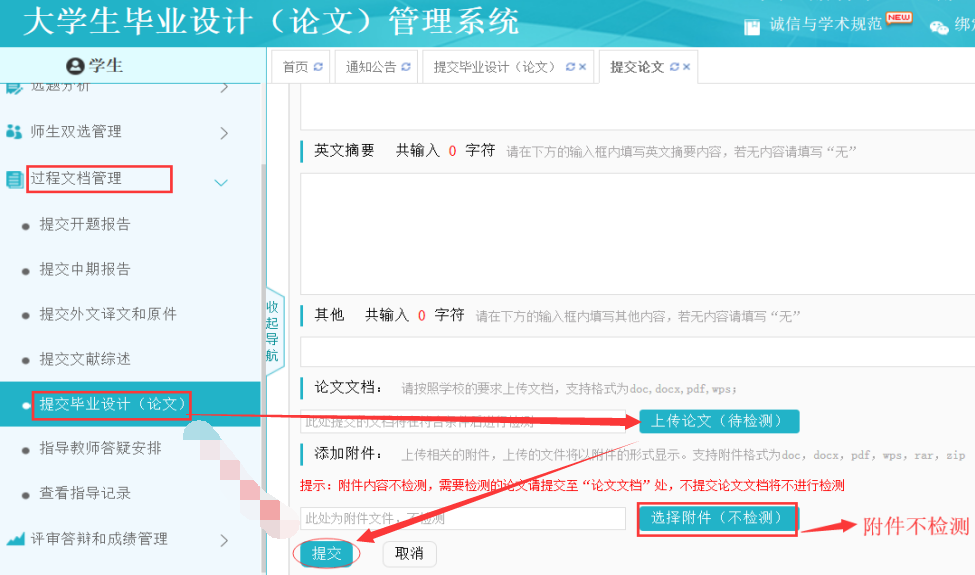Click the refresh icon on 通知公告 tab
The width and height of the screenshot is (975, 575).
tap(405, 67)
